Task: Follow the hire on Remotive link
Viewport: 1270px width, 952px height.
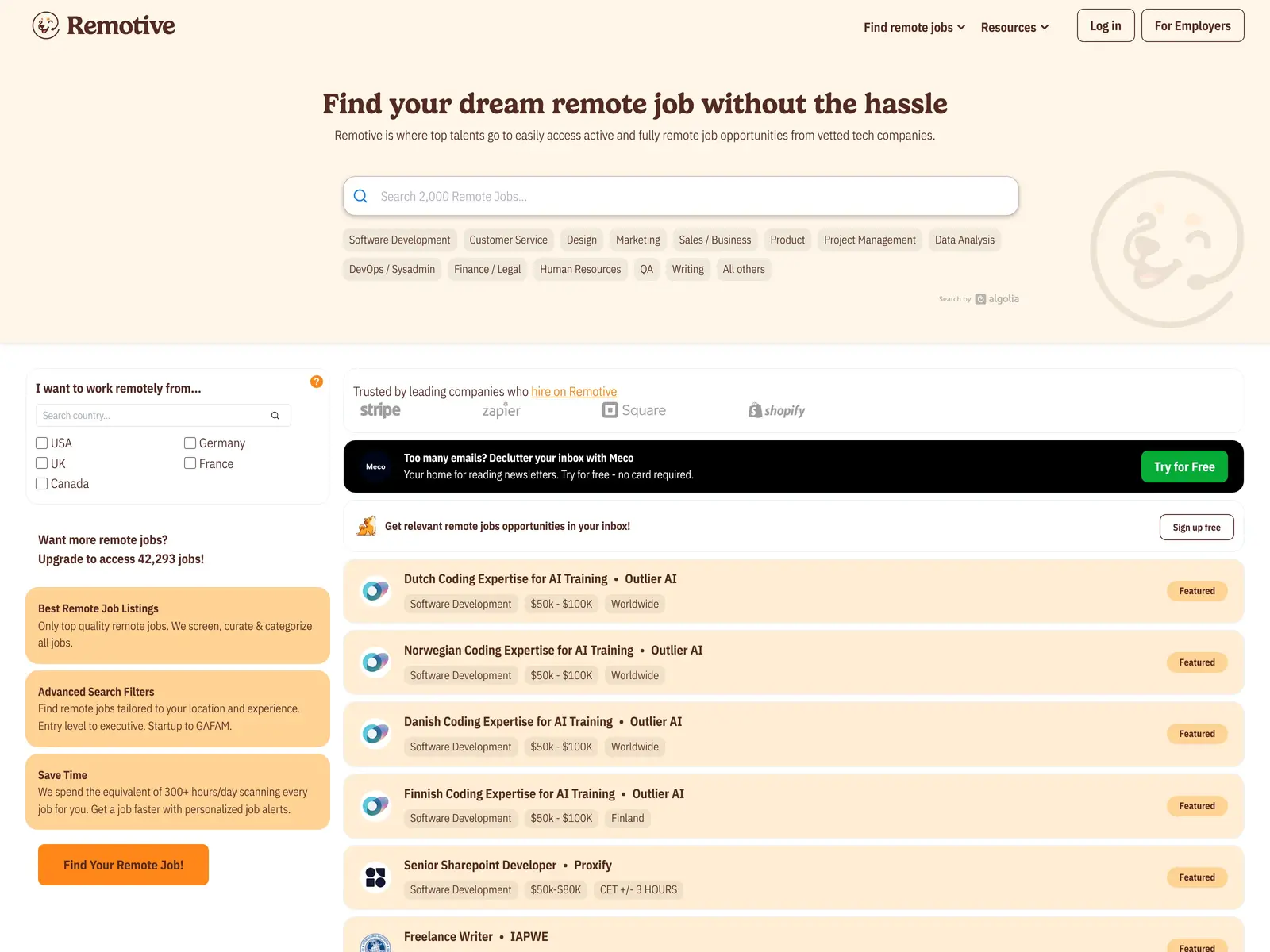Action: pos(574,391)
